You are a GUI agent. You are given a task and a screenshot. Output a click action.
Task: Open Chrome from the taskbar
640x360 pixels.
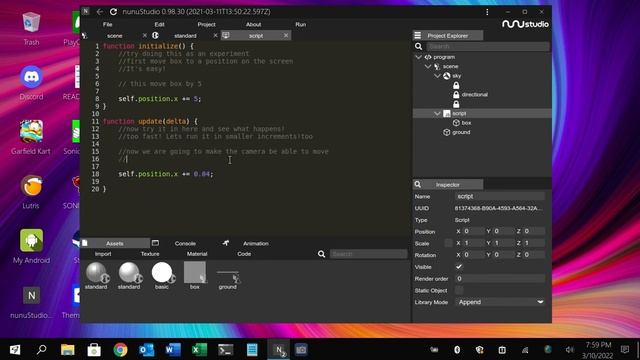(x=120, y=350)
